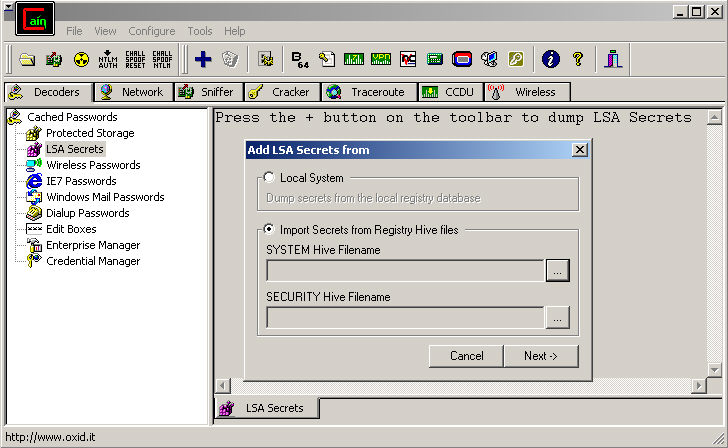The image size is (728, 448).
Task: Select Import Secrets from Registry Hive files
Action: click(269, 229)
